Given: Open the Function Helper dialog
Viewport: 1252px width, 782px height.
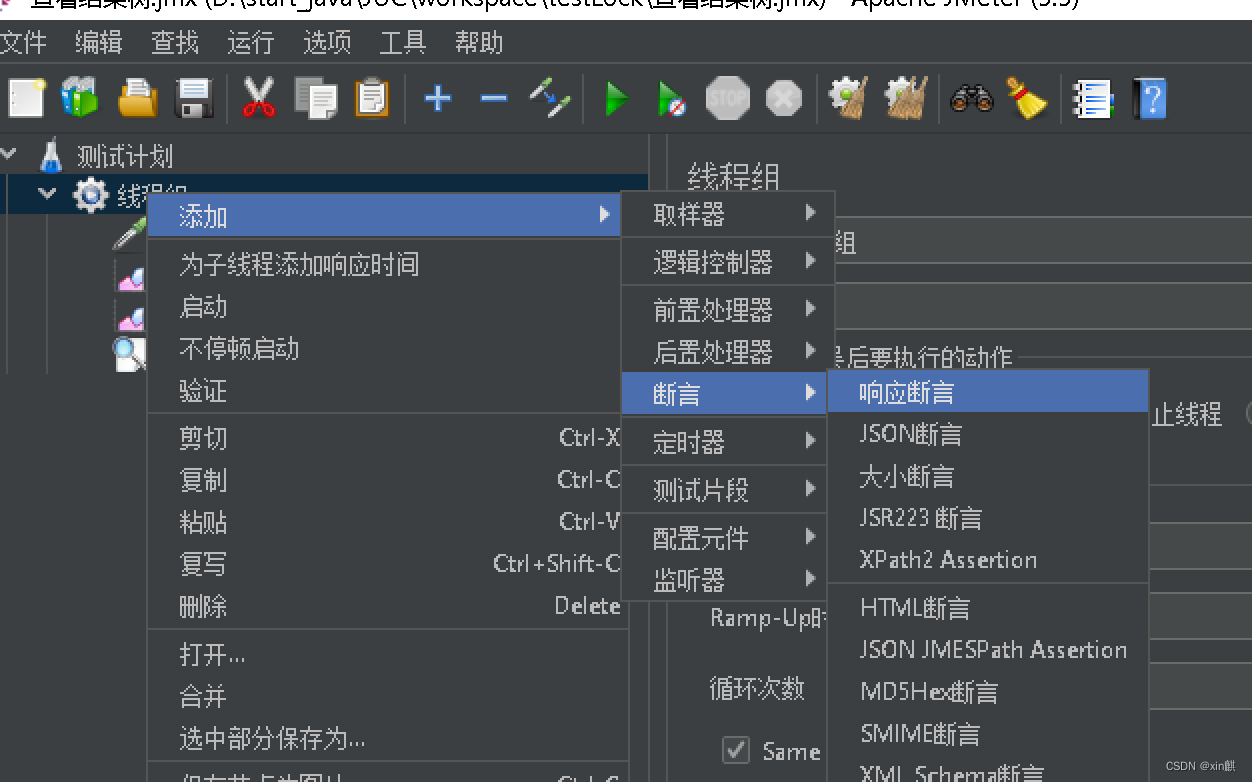Looking at the screenshot, I should (1093, 97).
